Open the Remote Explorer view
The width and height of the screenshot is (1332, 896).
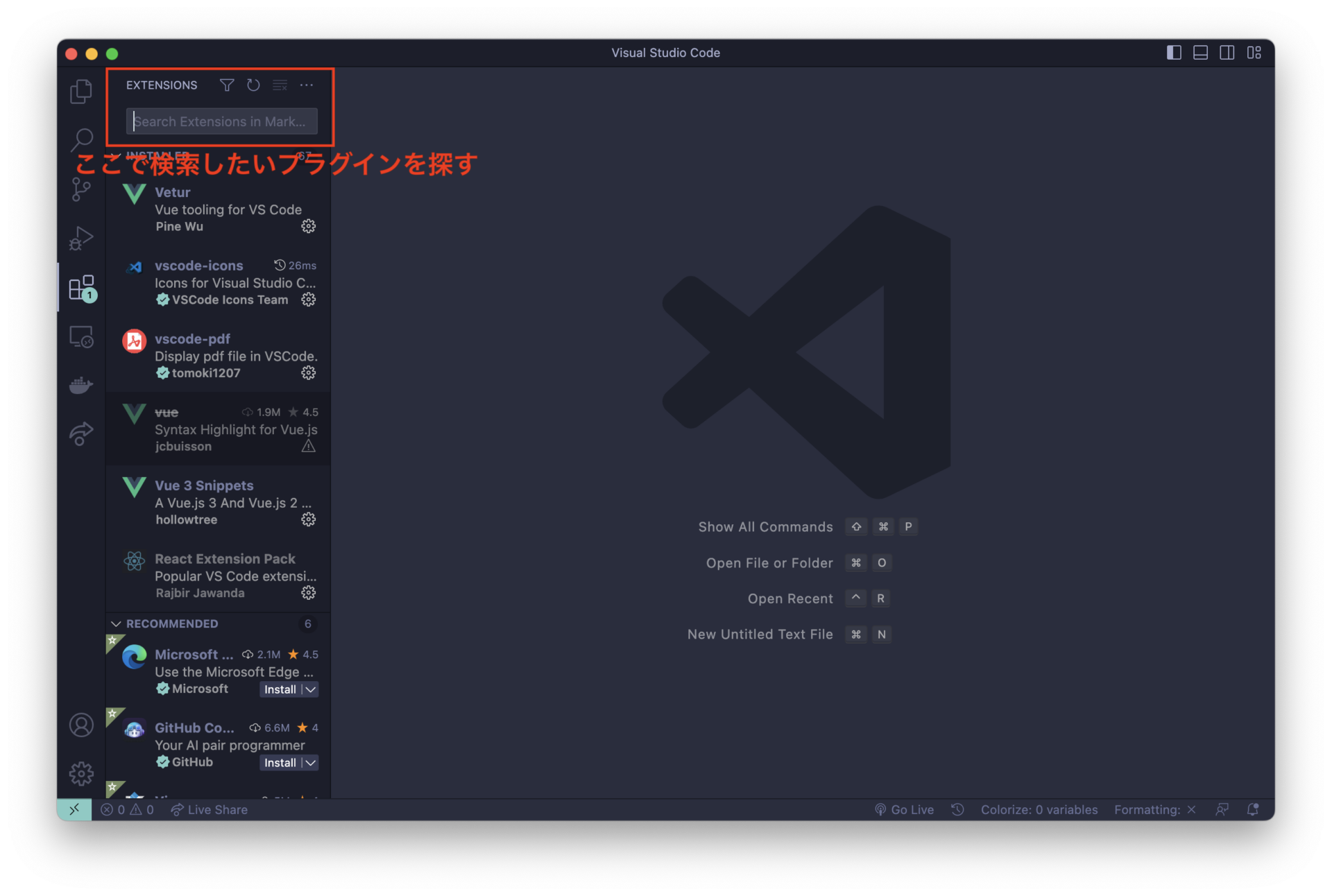click(81, 336)
